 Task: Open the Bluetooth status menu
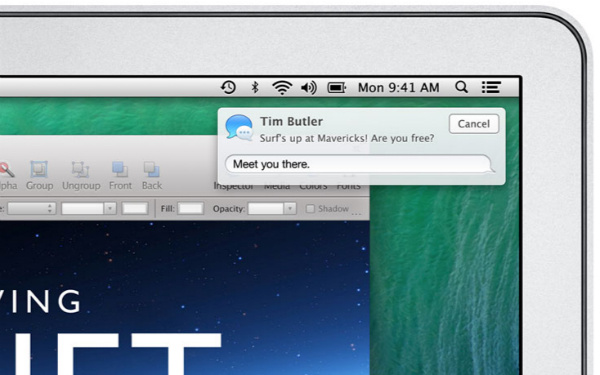(x=255, y=87)
